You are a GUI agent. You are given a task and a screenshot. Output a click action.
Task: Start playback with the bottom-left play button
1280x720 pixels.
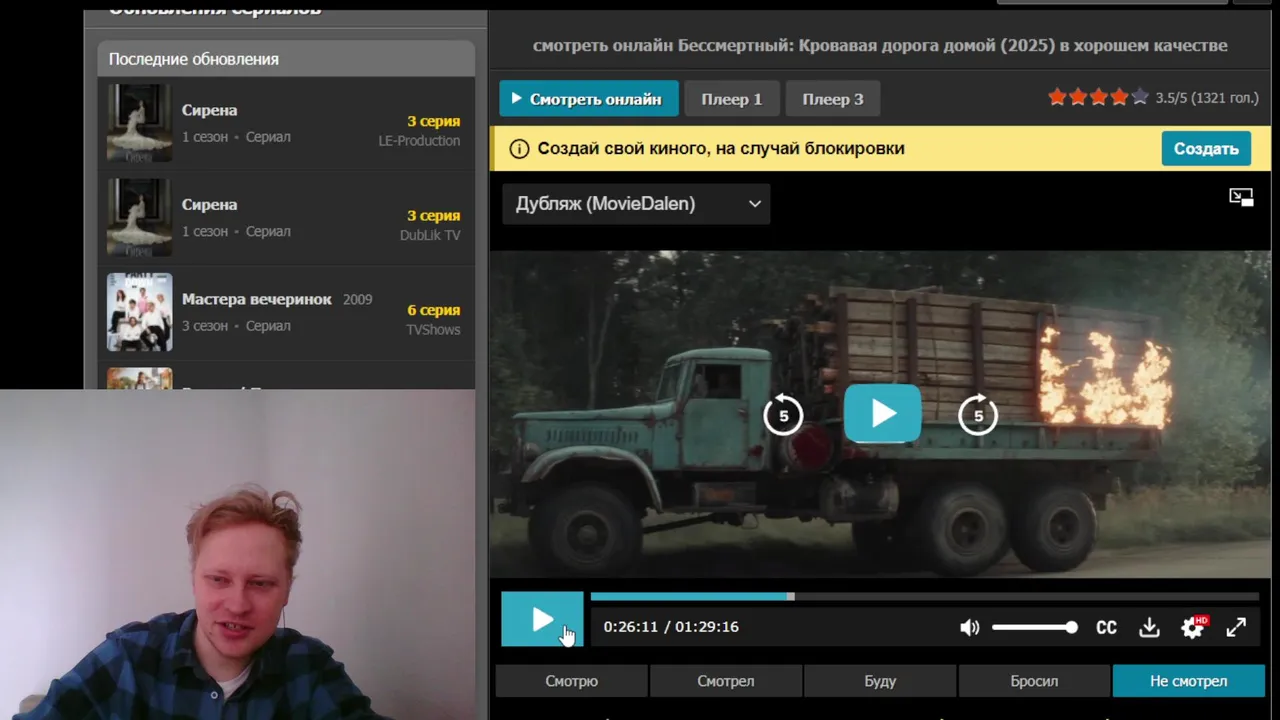(542, 620)
